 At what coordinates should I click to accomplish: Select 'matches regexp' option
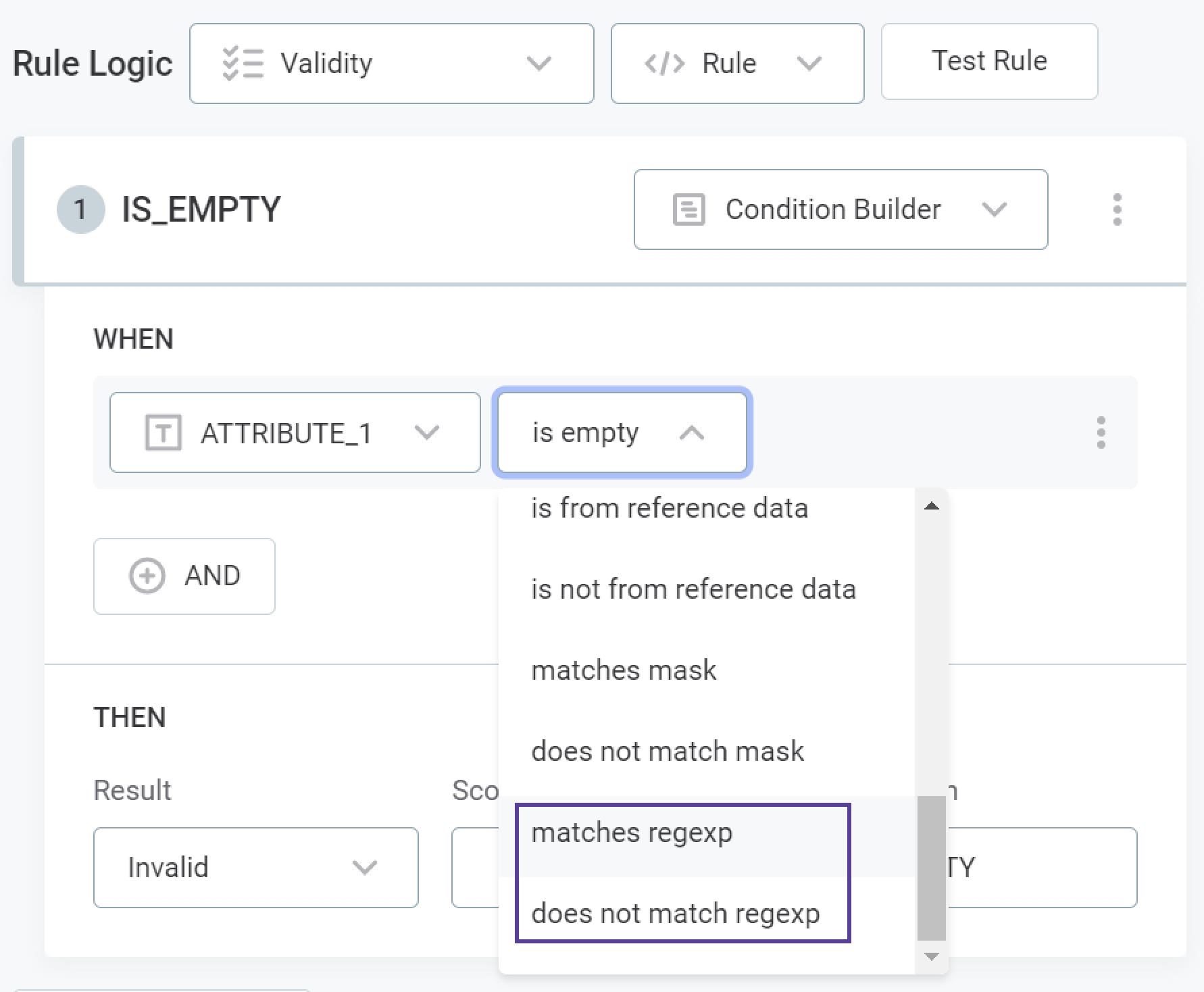pos(632,833)
